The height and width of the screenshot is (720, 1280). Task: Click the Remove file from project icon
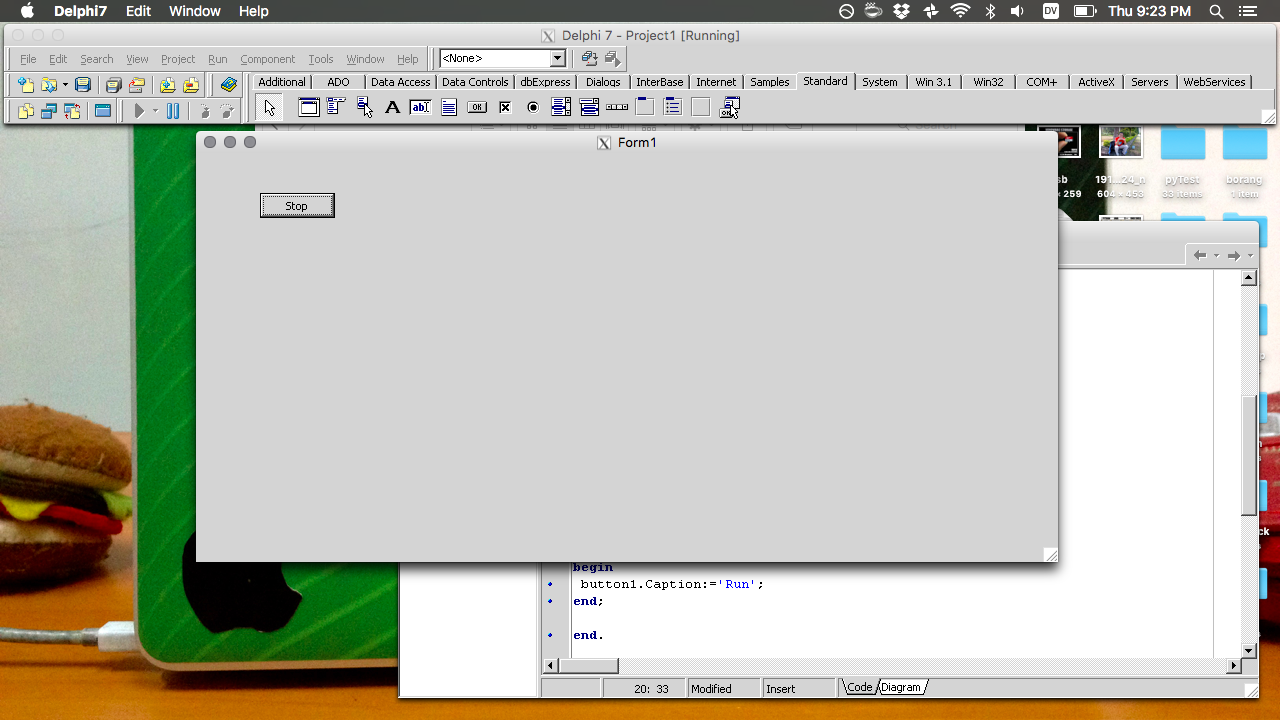tap(191, 85)
